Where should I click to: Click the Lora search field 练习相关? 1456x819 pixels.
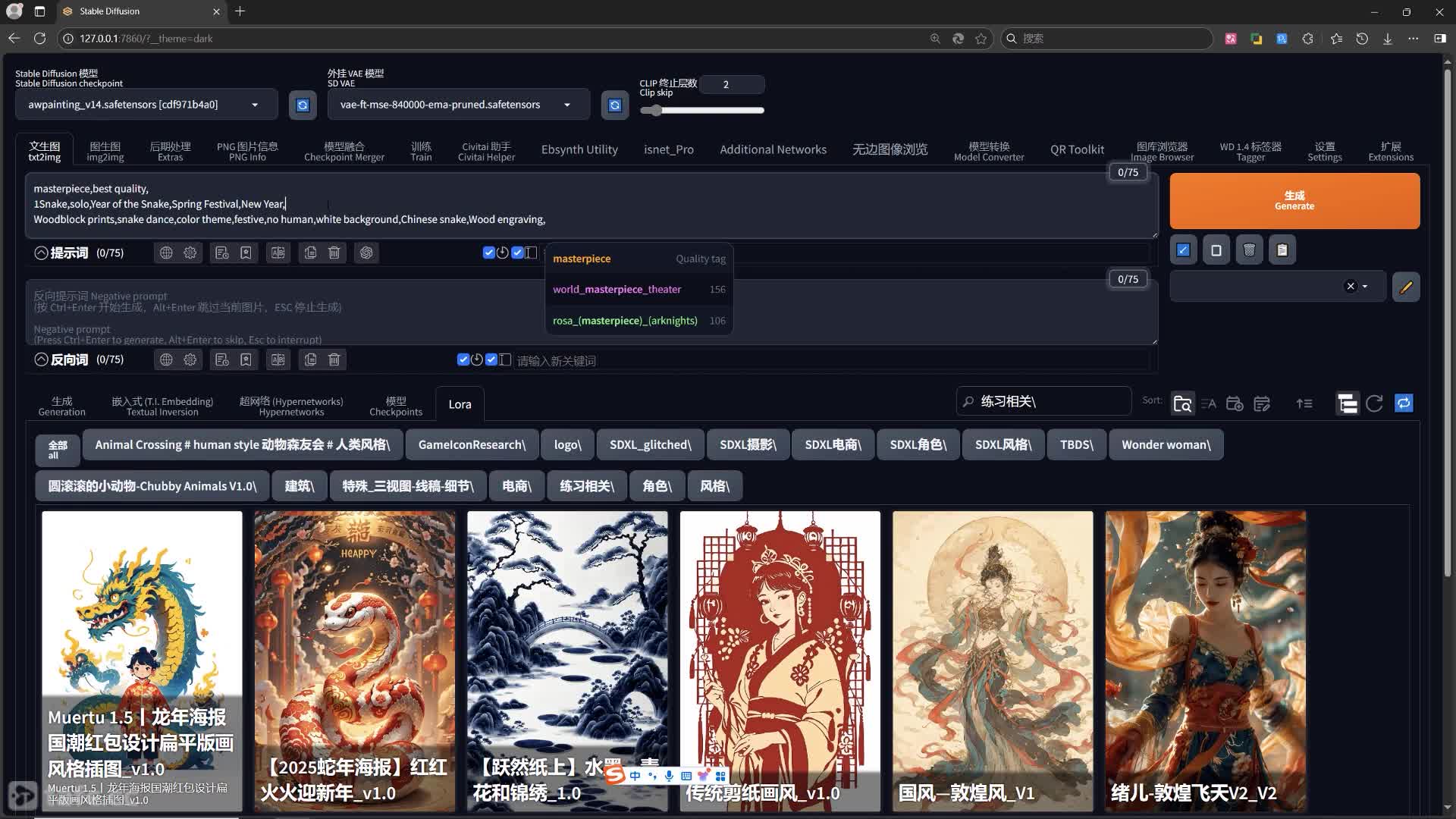(x=1045, y=401)
